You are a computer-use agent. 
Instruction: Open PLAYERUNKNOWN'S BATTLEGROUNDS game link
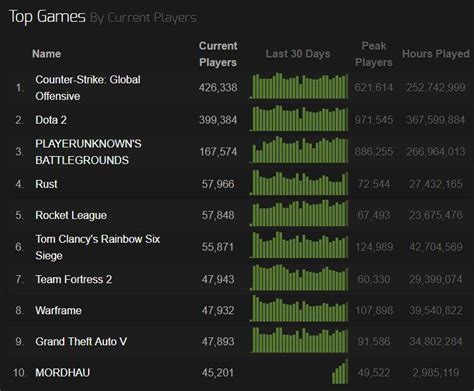click(88, 152)
